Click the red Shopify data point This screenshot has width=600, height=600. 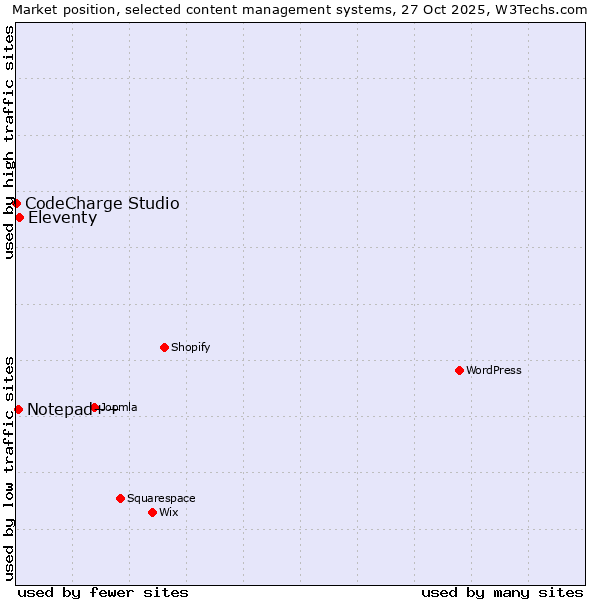[164, 347]
